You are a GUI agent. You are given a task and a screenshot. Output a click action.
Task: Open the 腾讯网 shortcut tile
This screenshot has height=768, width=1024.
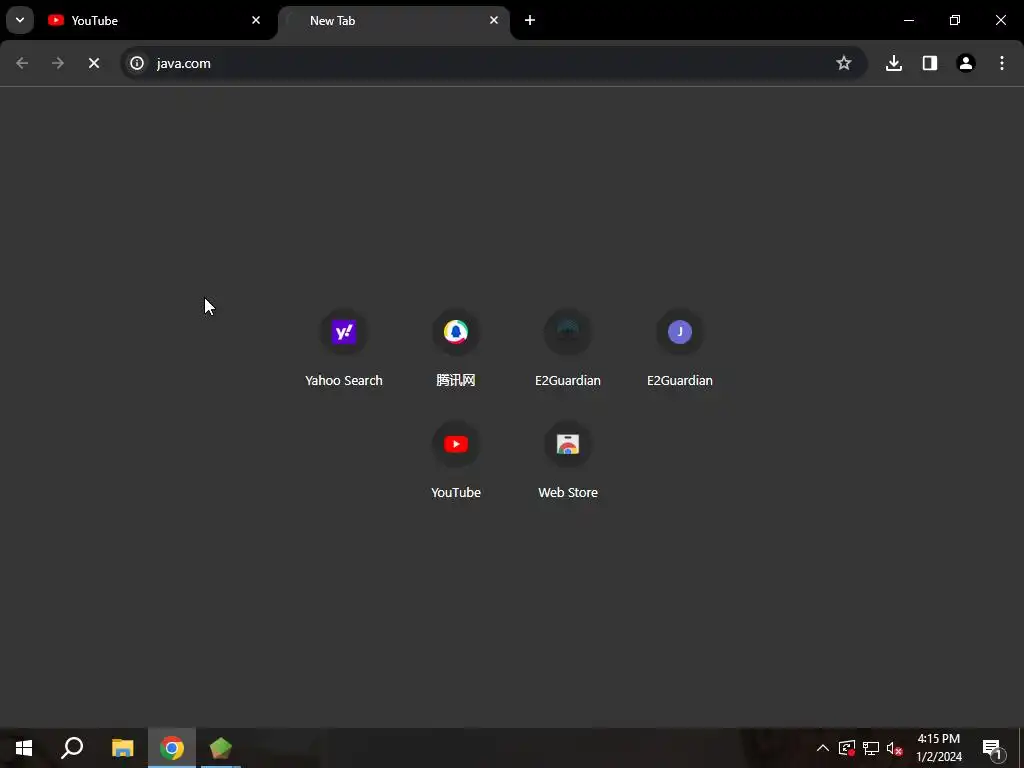coord(456,349)
